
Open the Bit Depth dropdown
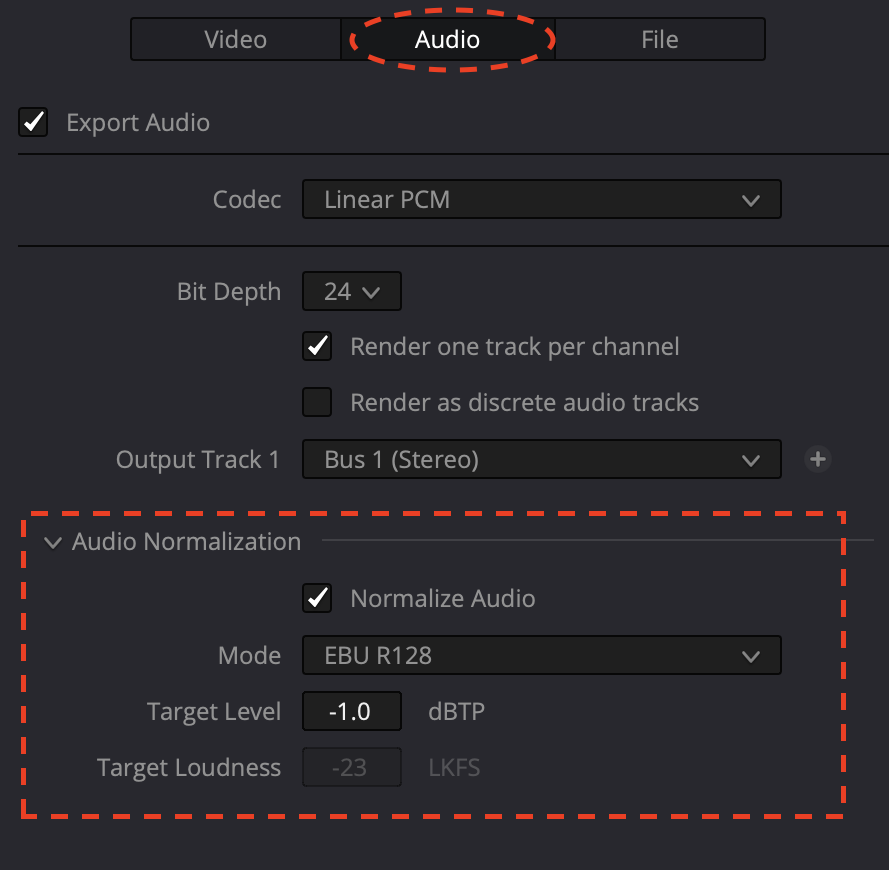click(x=351, y=292)
